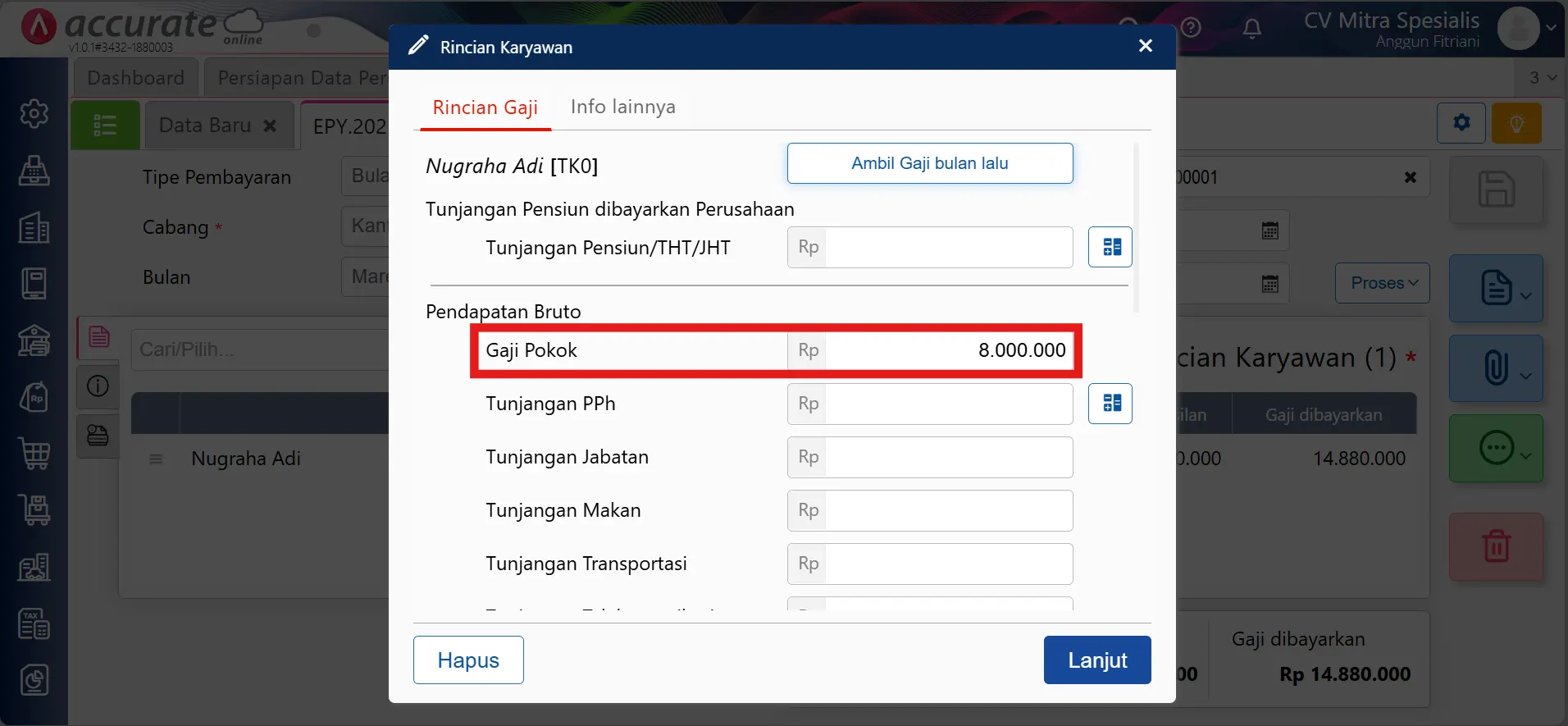Close the Data Baru tab
1568x726 pixels.
pyautogui.click(x=270, y=126)
